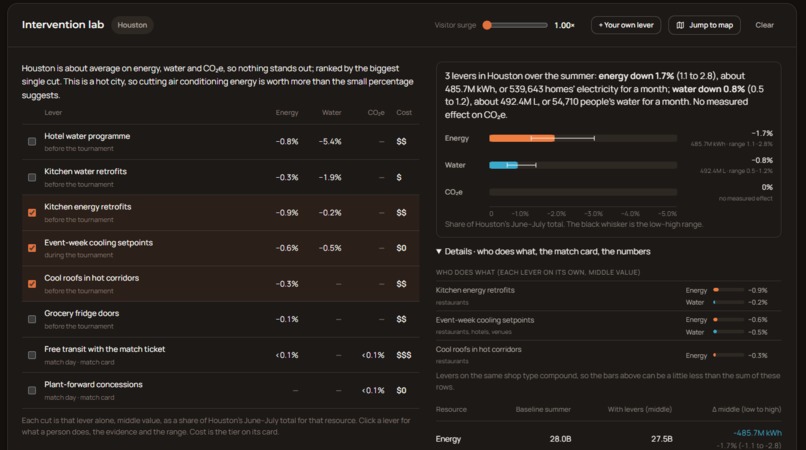
Task: Click the 27.5B with-levers energy value
Action: [x=662, y=439]
